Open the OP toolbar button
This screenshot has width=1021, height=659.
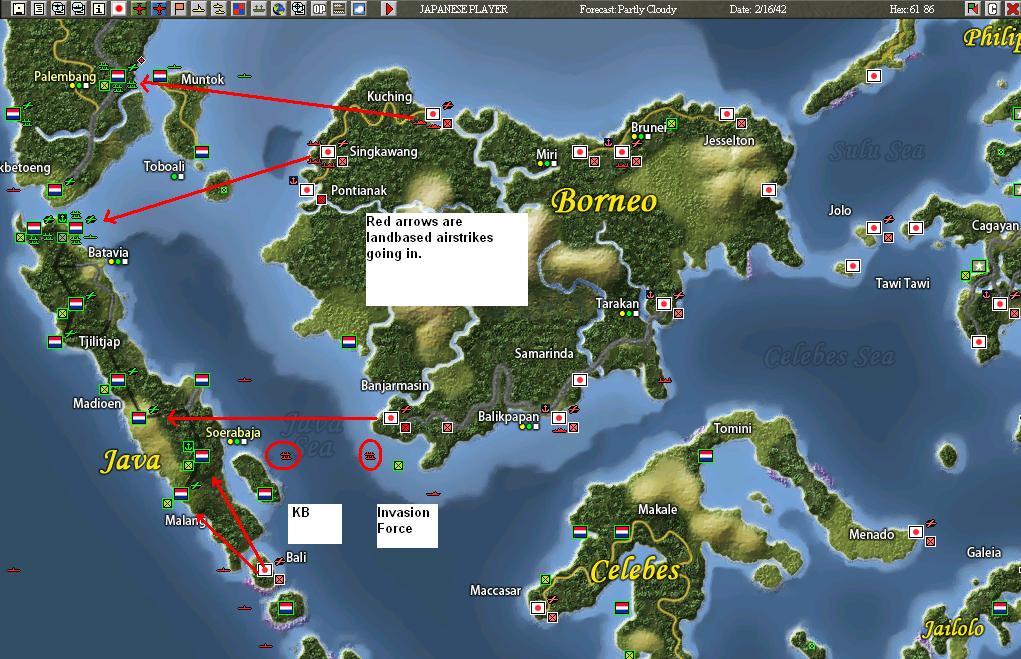point(319,8)
